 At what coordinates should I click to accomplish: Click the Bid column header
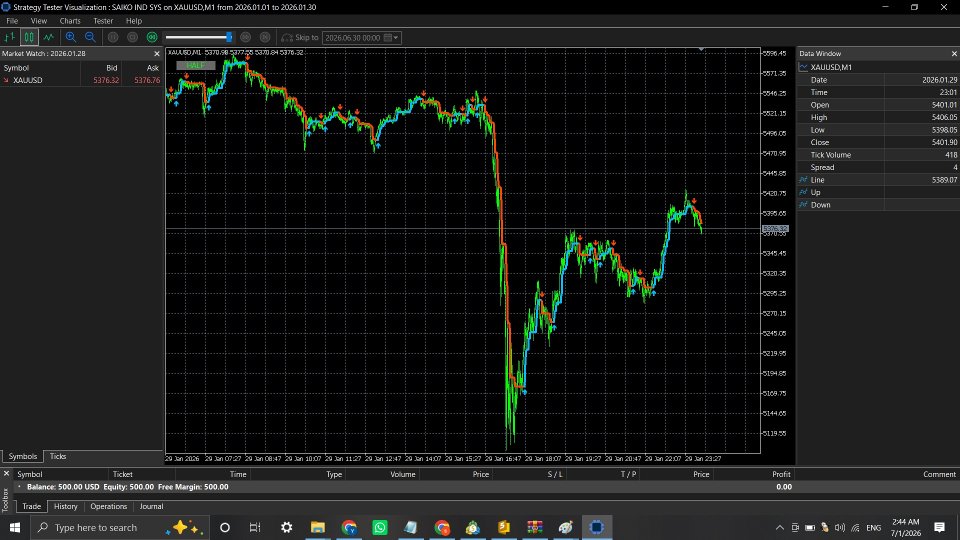click(111, 68)
